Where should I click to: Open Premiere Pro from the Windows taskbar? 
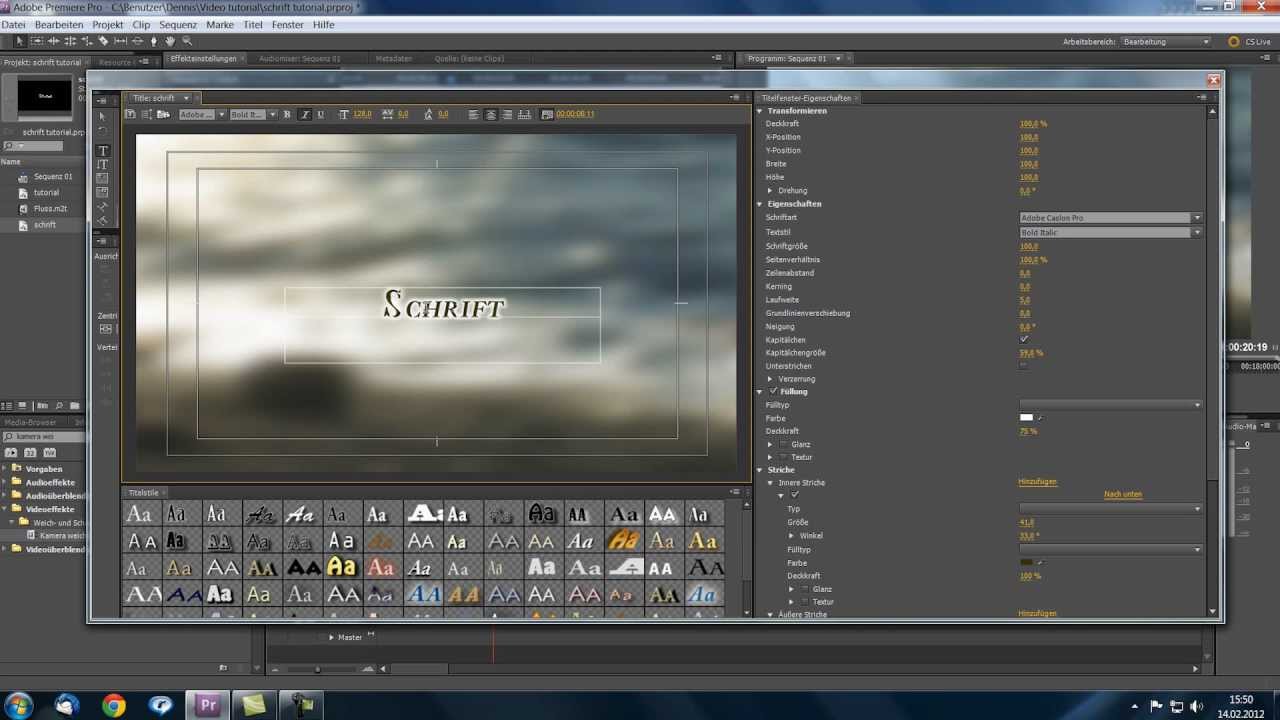tap(208, 705)
